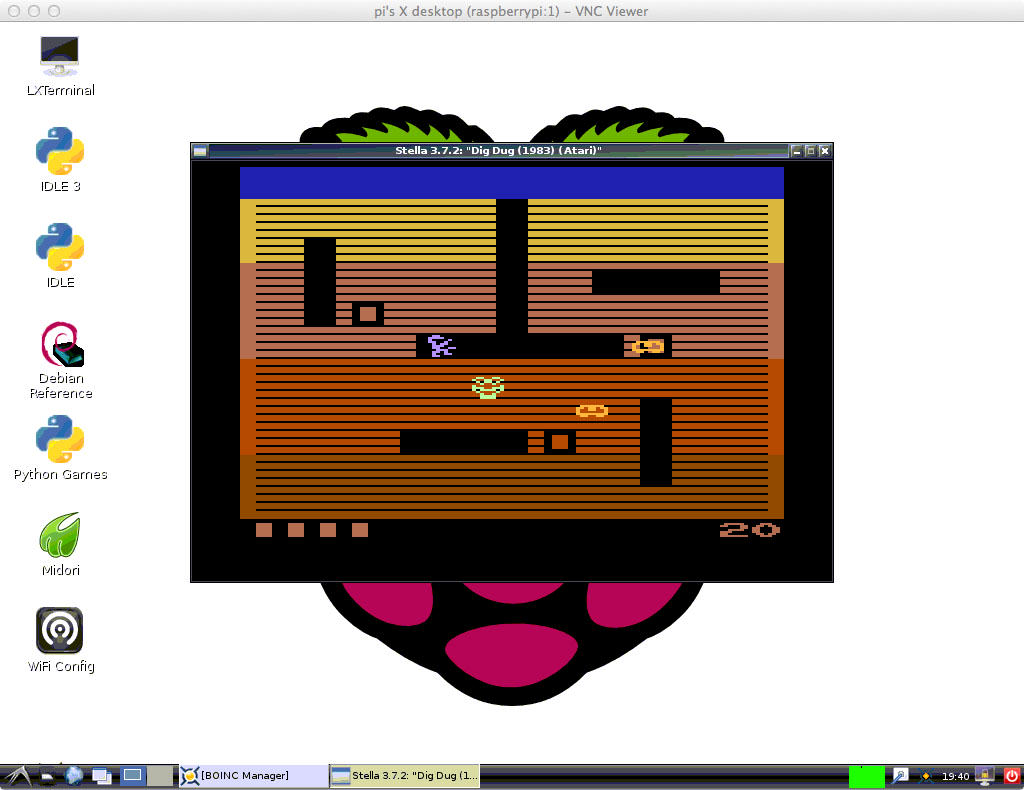
Task: Open Stella window menu icon in titlebar
Action: (x=200, y=151)
